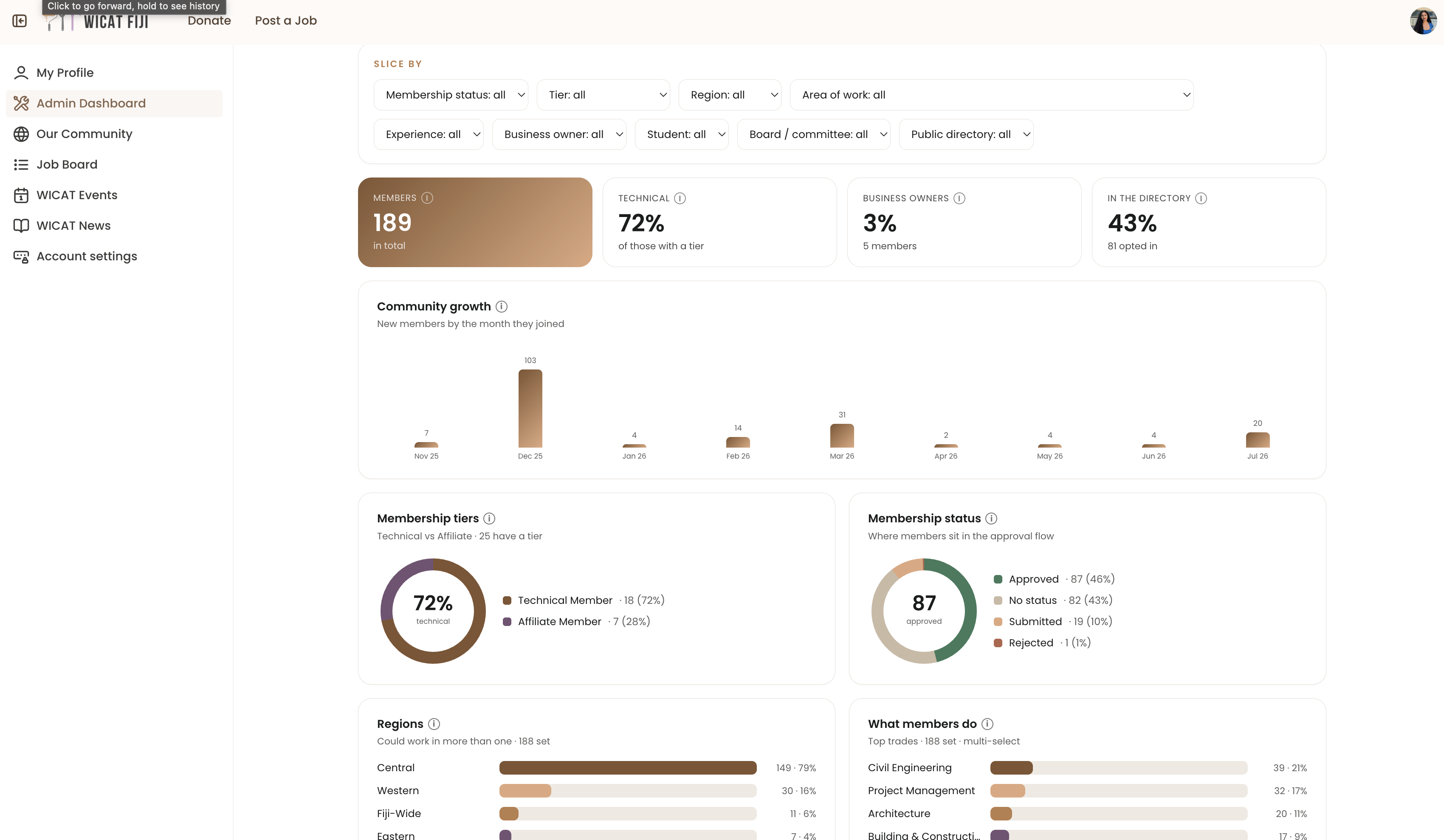Click the Feb 26 growth bar

click(x=738, y=443)
